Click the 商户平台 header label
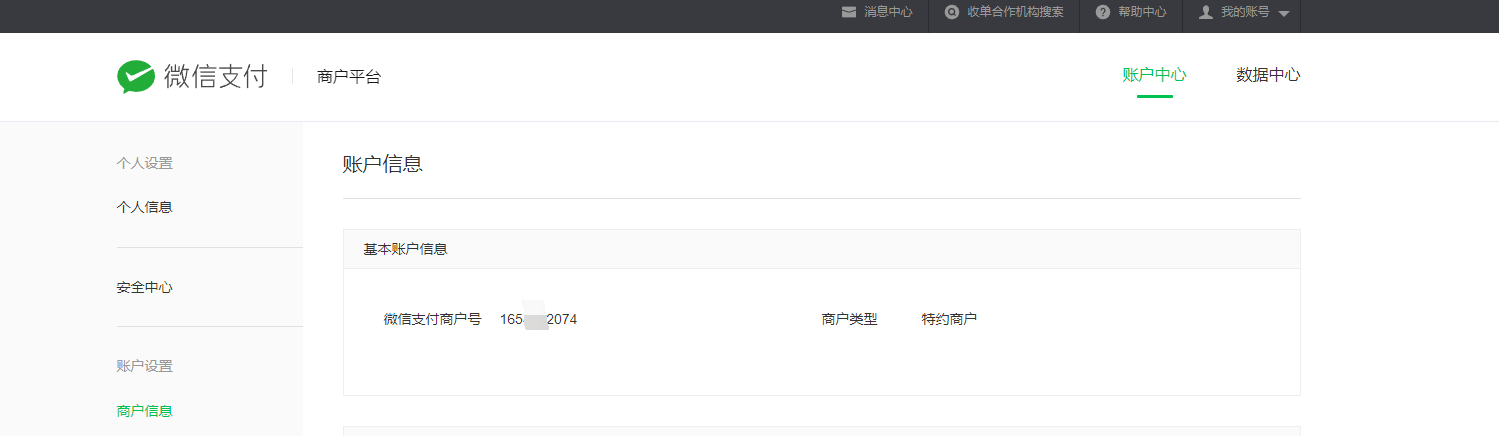Viewport: 1499px width, 436px height. coord(349,76)
